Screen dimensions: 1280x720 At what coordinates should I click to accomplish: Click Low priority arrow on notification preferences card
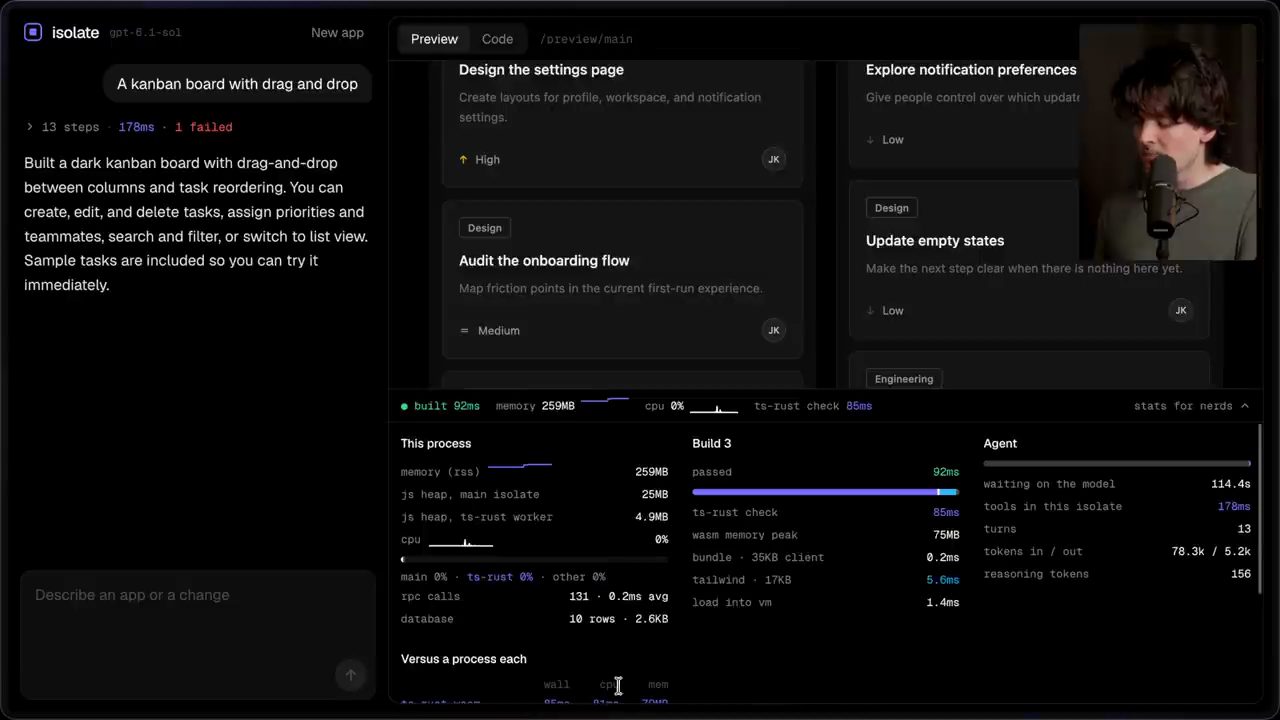click(870, 139)
